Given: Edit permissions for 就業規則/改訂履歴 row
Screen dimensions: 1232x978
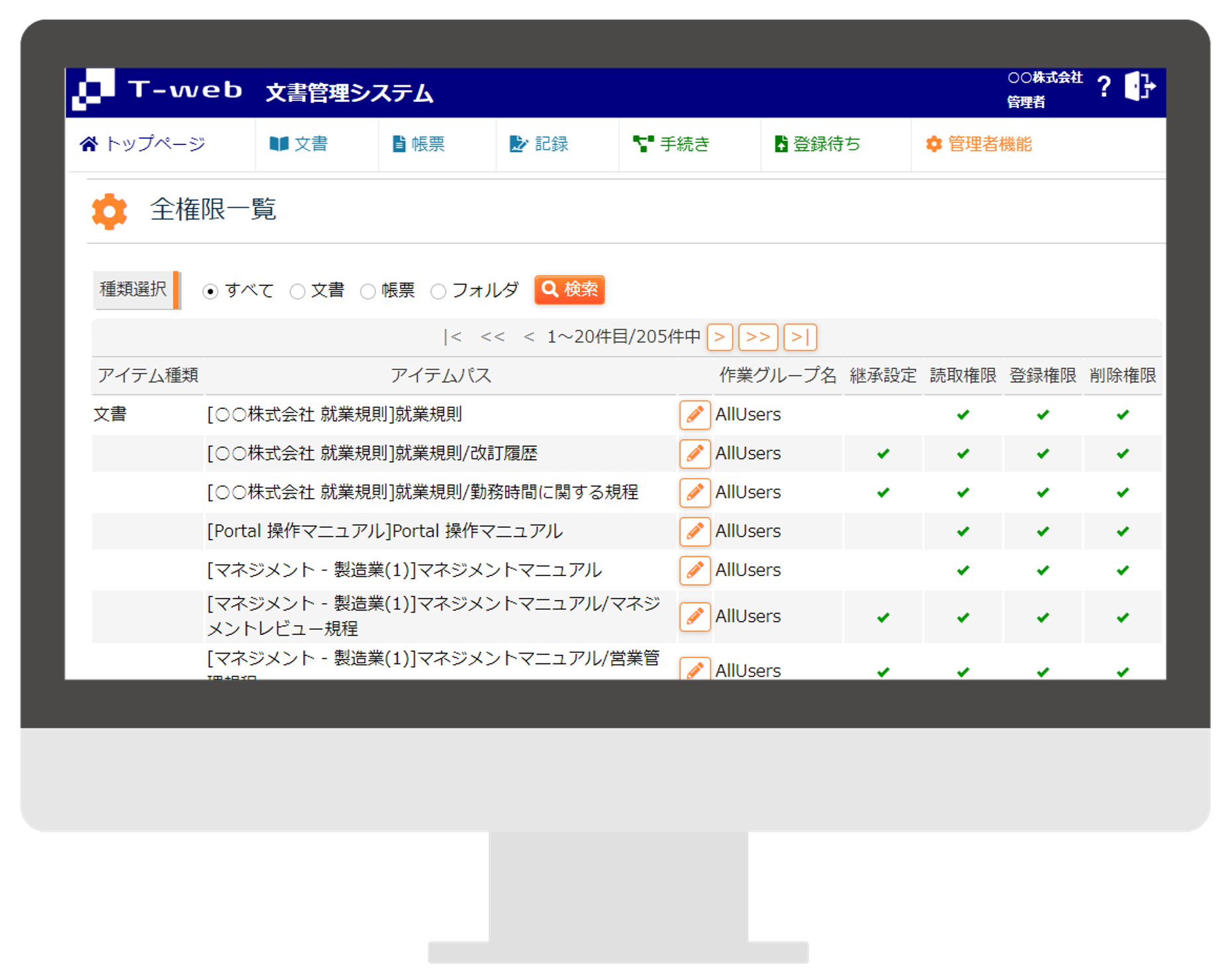Looking at the screenshot, I should 694,454.
